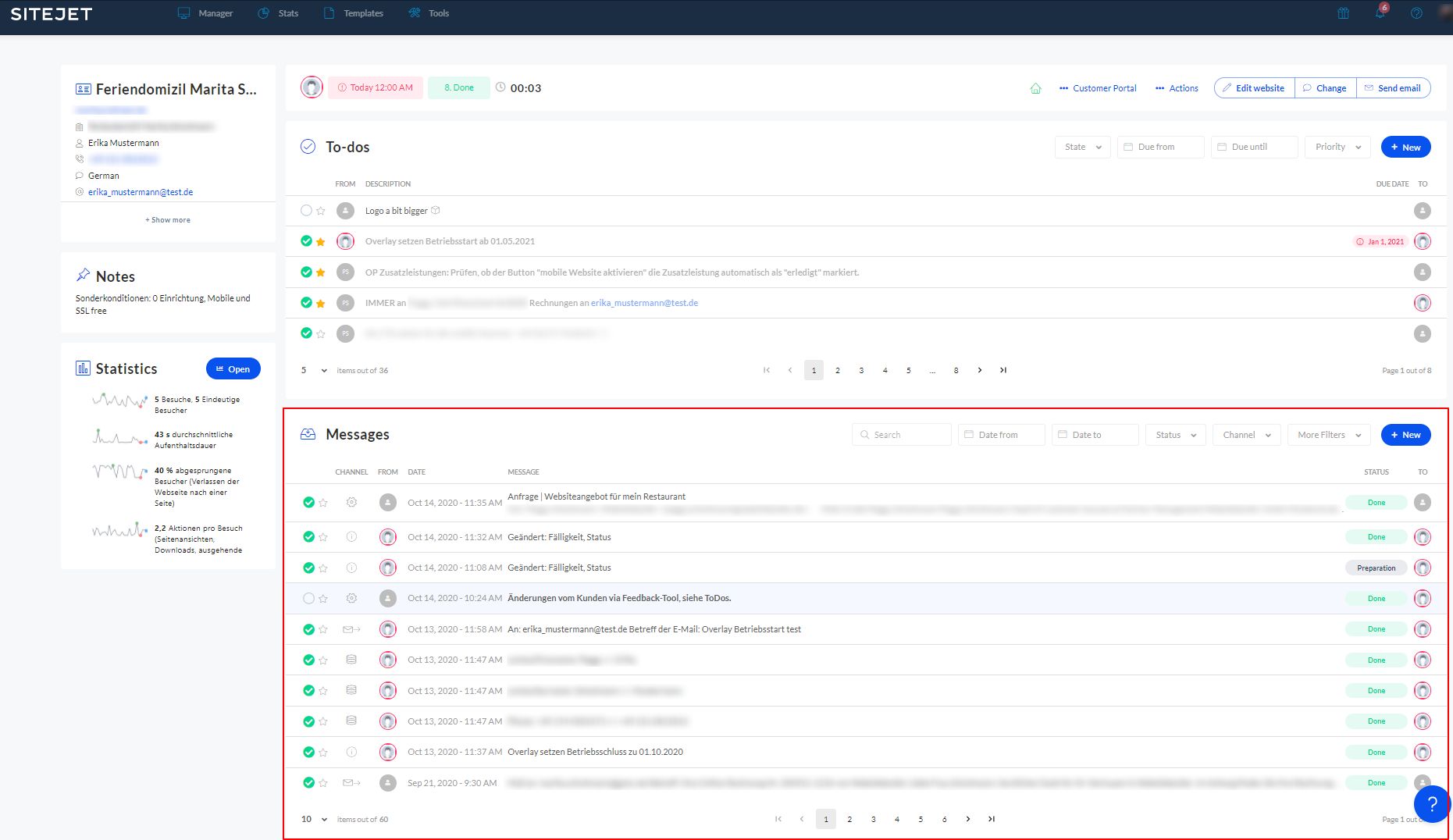This screenshot has width=1453, height=840.
Task: Star the 'Logo a bit bigger' to-do
Action: [x=321, y=211]
